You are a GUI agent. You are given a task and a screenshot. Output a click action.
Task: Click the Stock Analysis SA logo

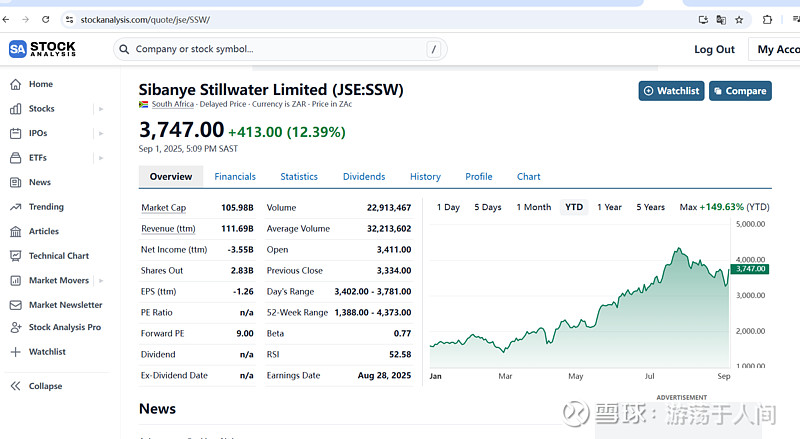[x=42, y=49]
